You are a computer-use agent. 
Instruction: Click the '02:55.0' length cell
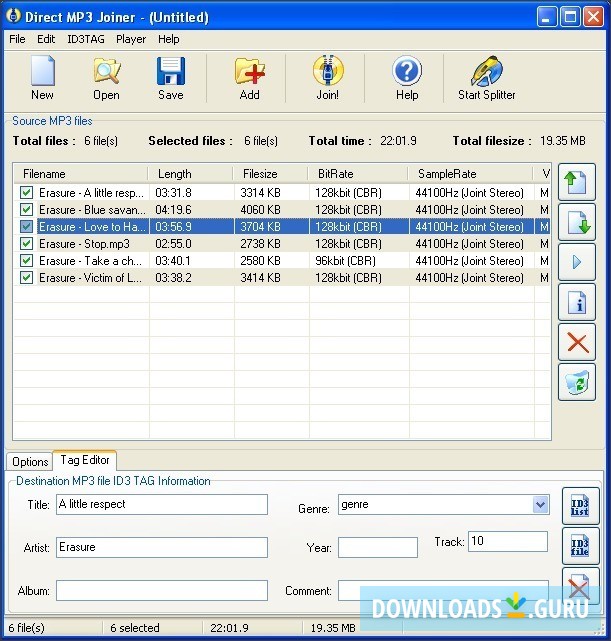[173, 244]
